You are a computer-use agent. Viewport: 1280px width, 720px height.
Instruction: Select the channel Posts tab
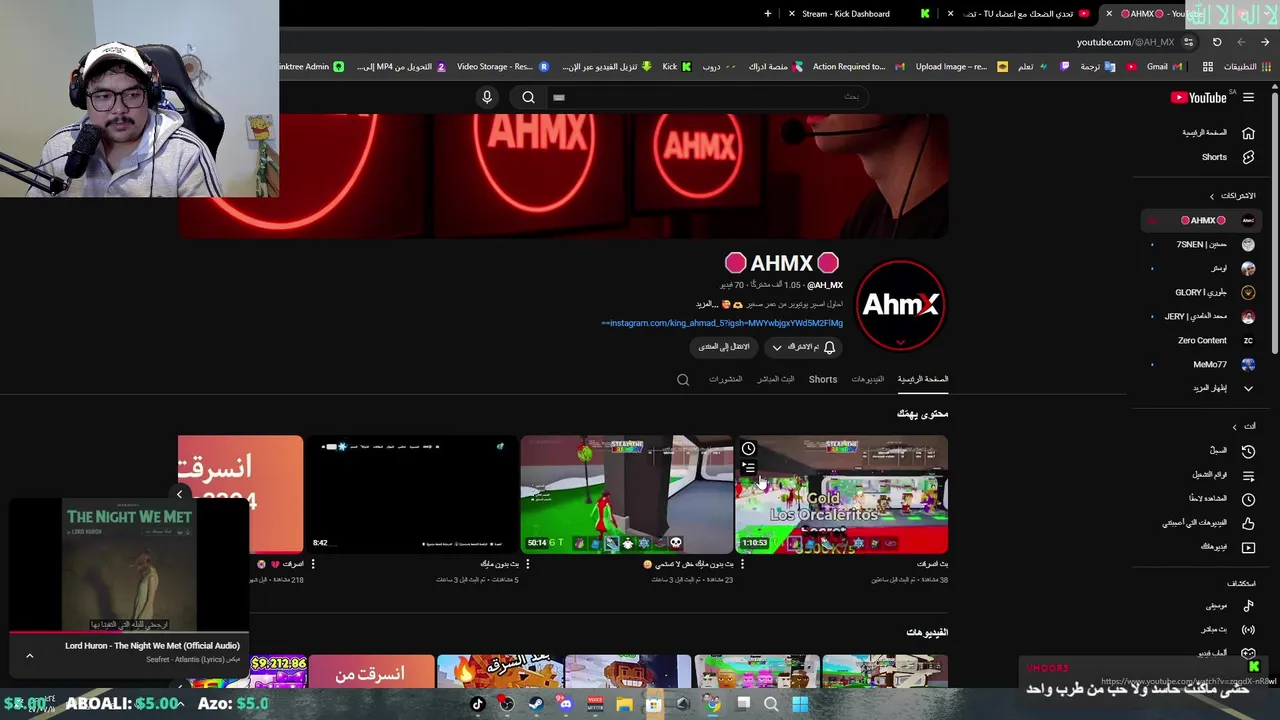726,379
